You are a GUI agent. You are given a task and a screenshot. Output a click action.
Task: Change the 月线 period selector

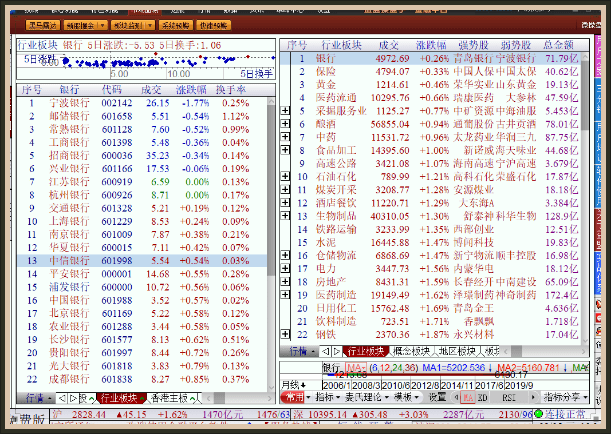pos(294,385)
